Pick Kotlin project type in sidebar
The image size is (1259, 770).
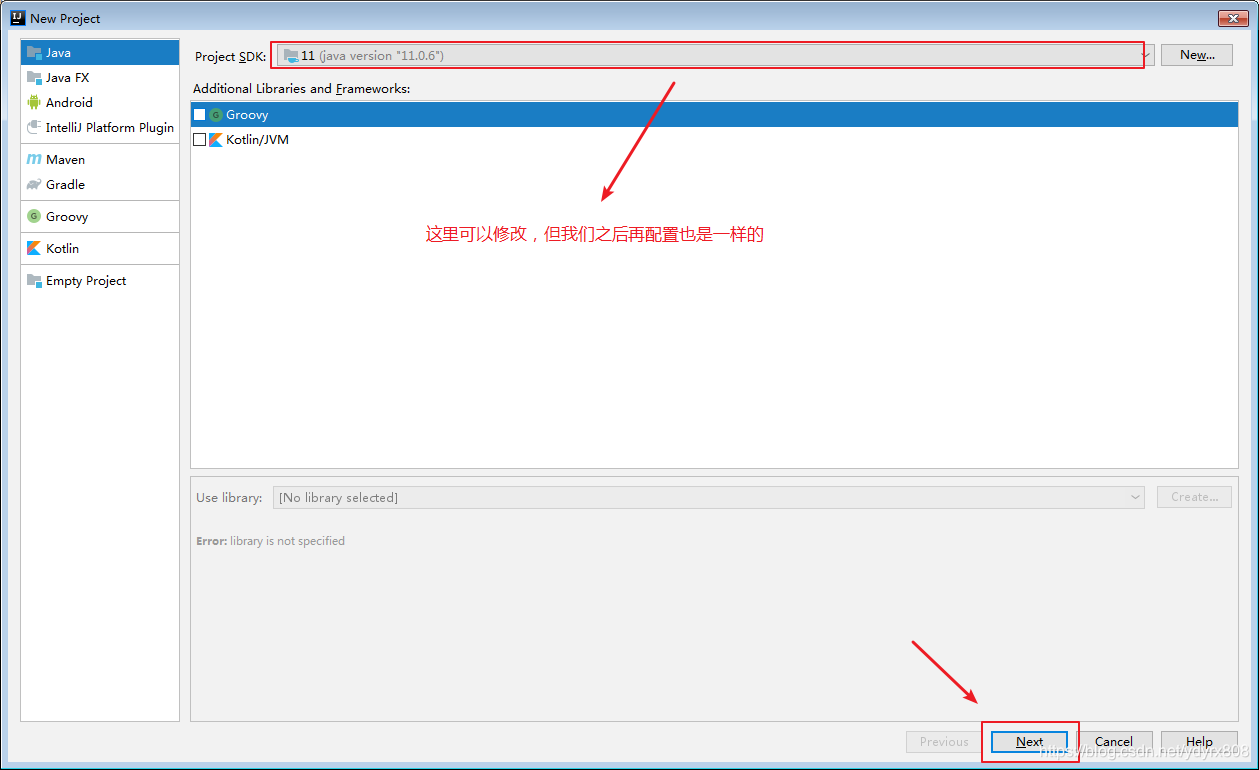(x=100, y=248)
